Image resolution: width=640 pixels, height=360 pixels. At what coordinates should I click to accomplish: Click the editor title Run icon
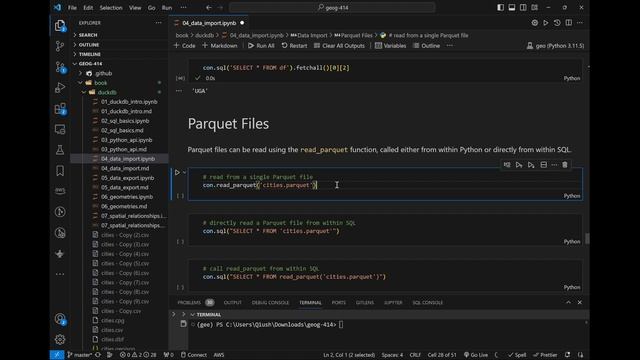[x=546, y=23]
